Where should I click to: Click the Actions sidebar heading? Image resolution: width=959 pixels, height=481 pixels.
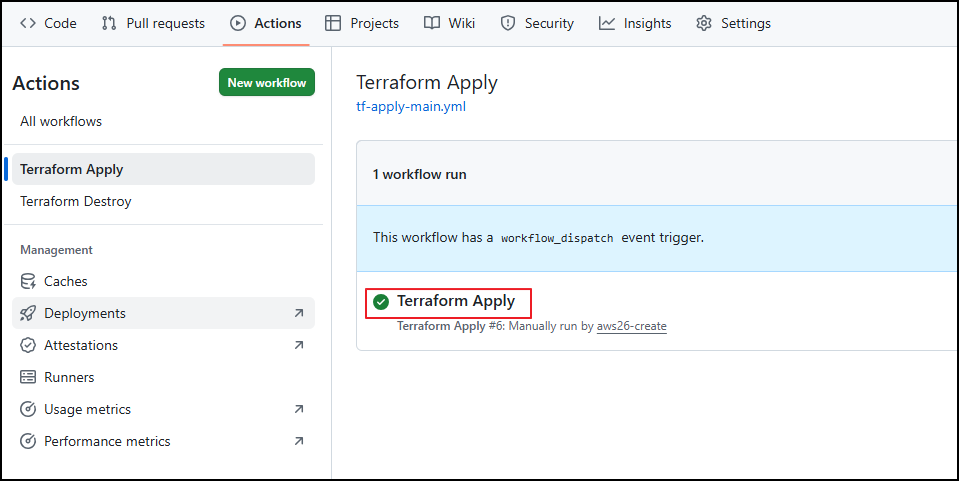46,83
